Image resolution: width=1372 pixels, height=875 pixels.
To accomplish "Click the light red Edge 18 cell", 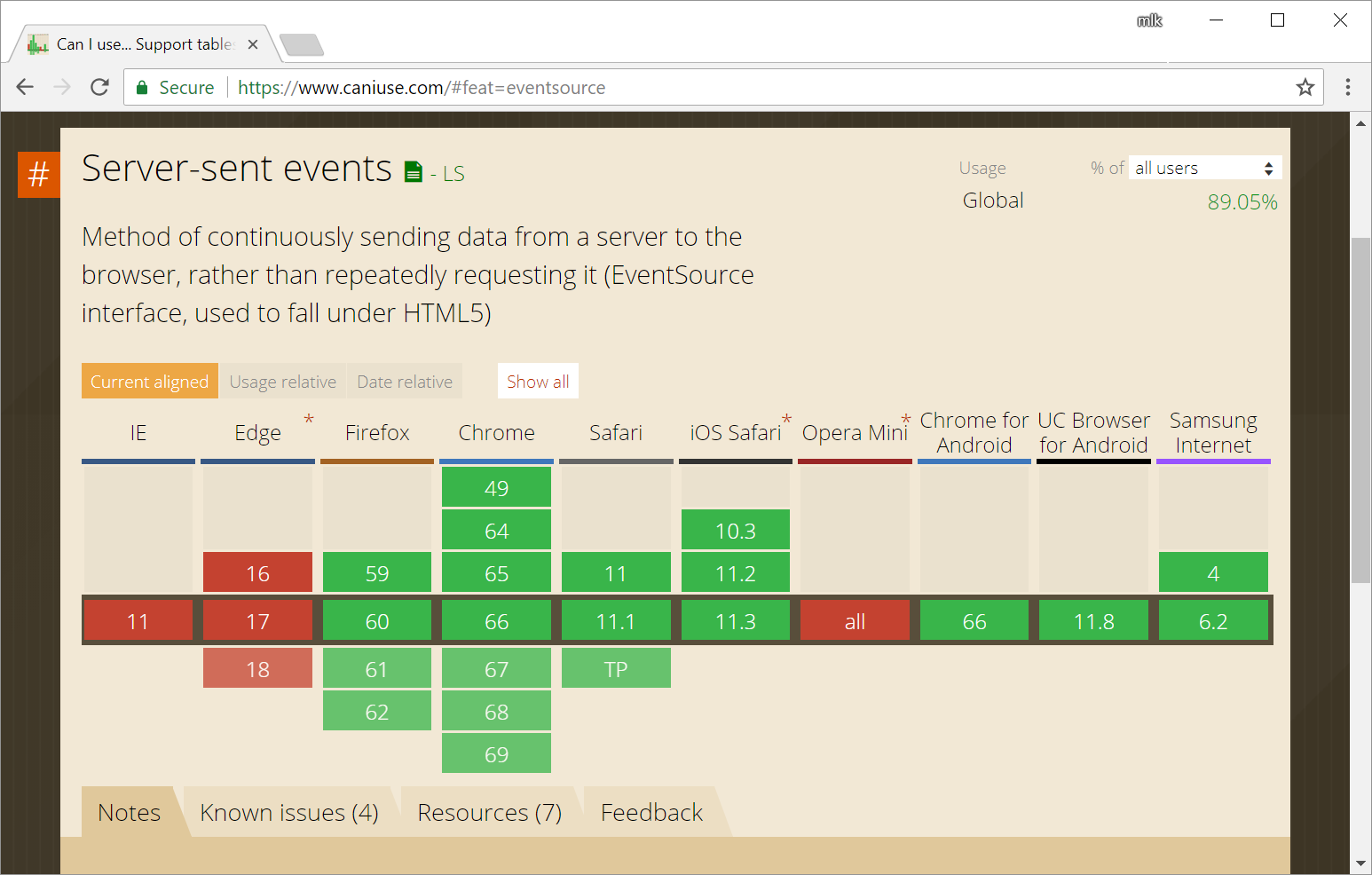I will pos(257,668).
